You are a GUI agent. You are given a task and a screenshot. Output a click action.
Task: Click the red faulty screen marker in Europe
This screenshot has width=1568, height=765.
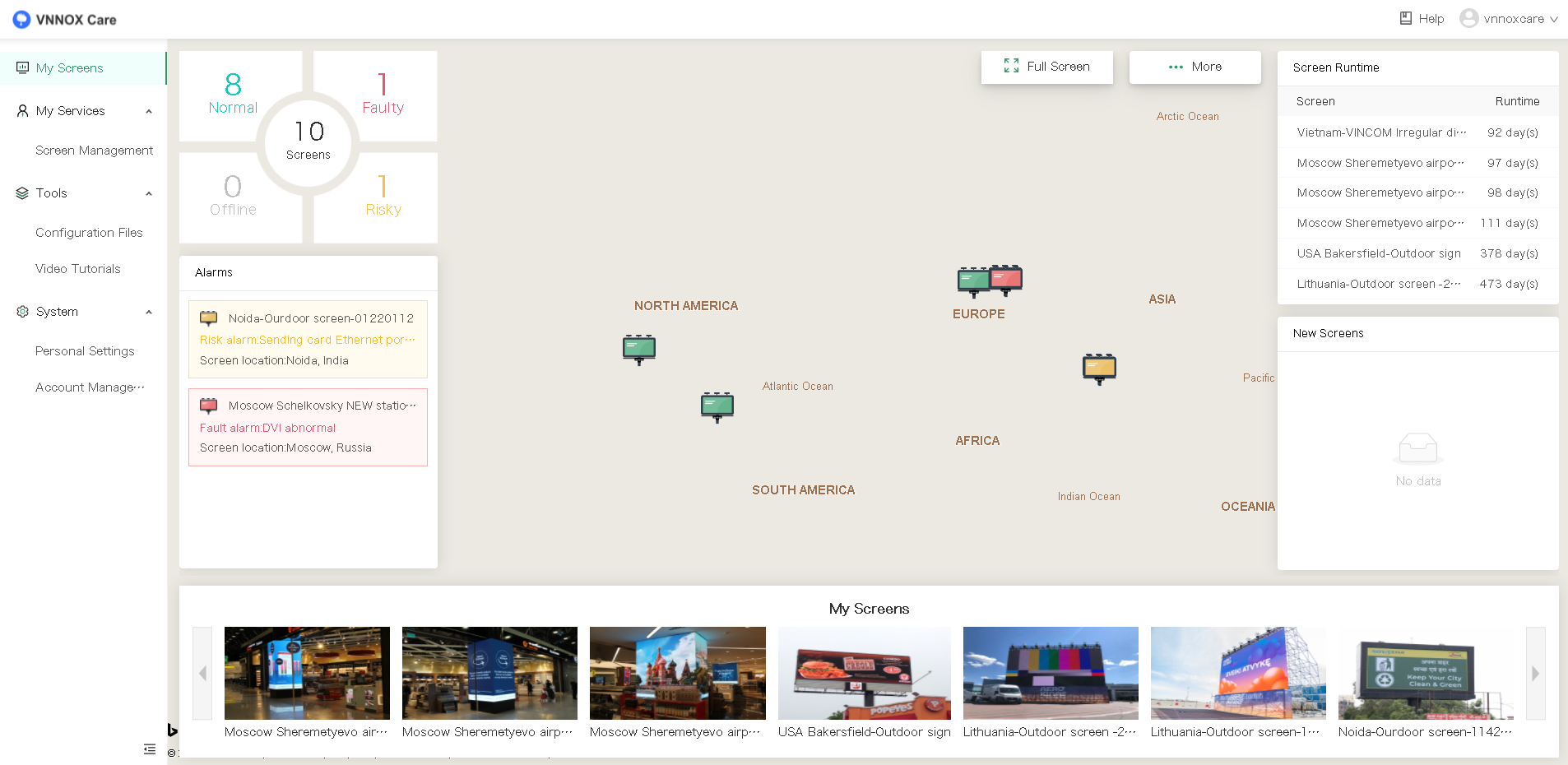pyautogui.click(x=1007, y=279)
